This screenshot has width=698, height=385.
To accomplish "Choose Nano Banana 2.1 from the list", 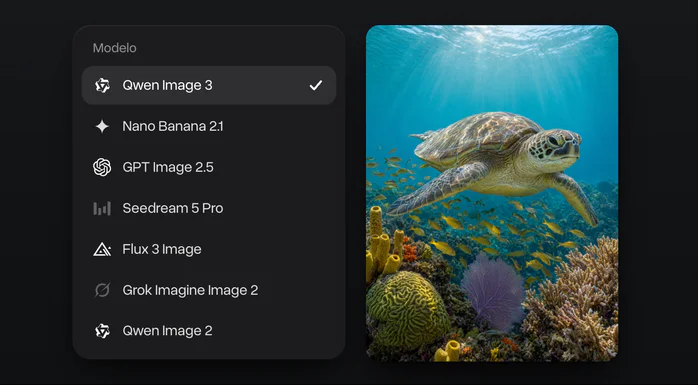I will point(209,126).
